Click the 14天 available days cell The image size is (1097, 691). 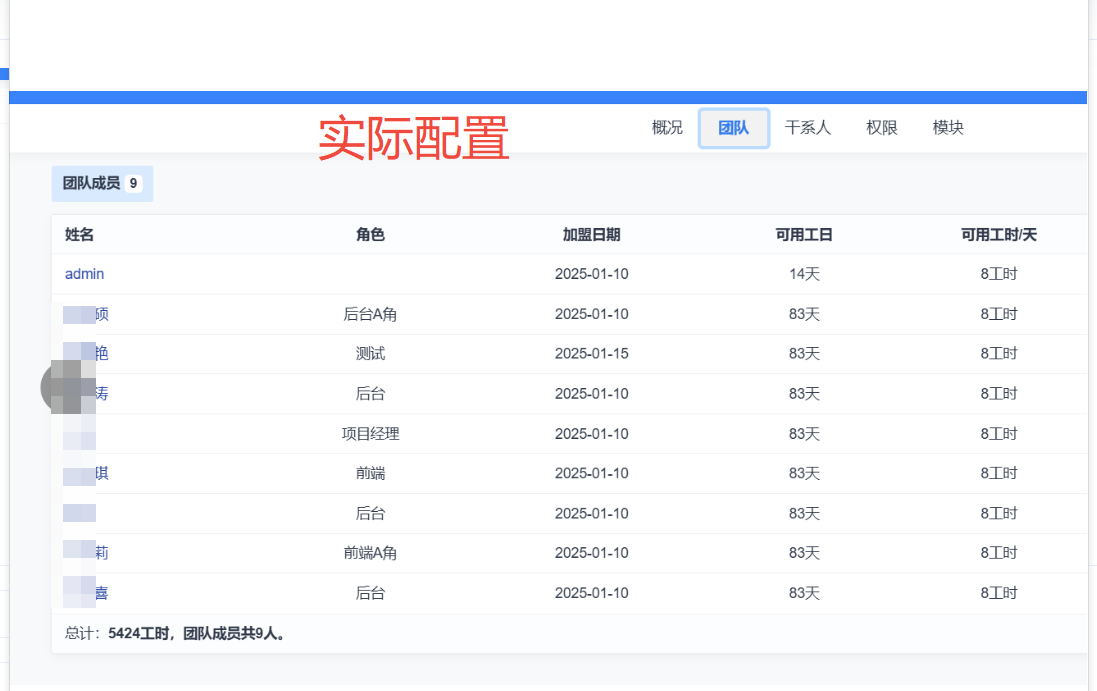(x=804, y=274)
